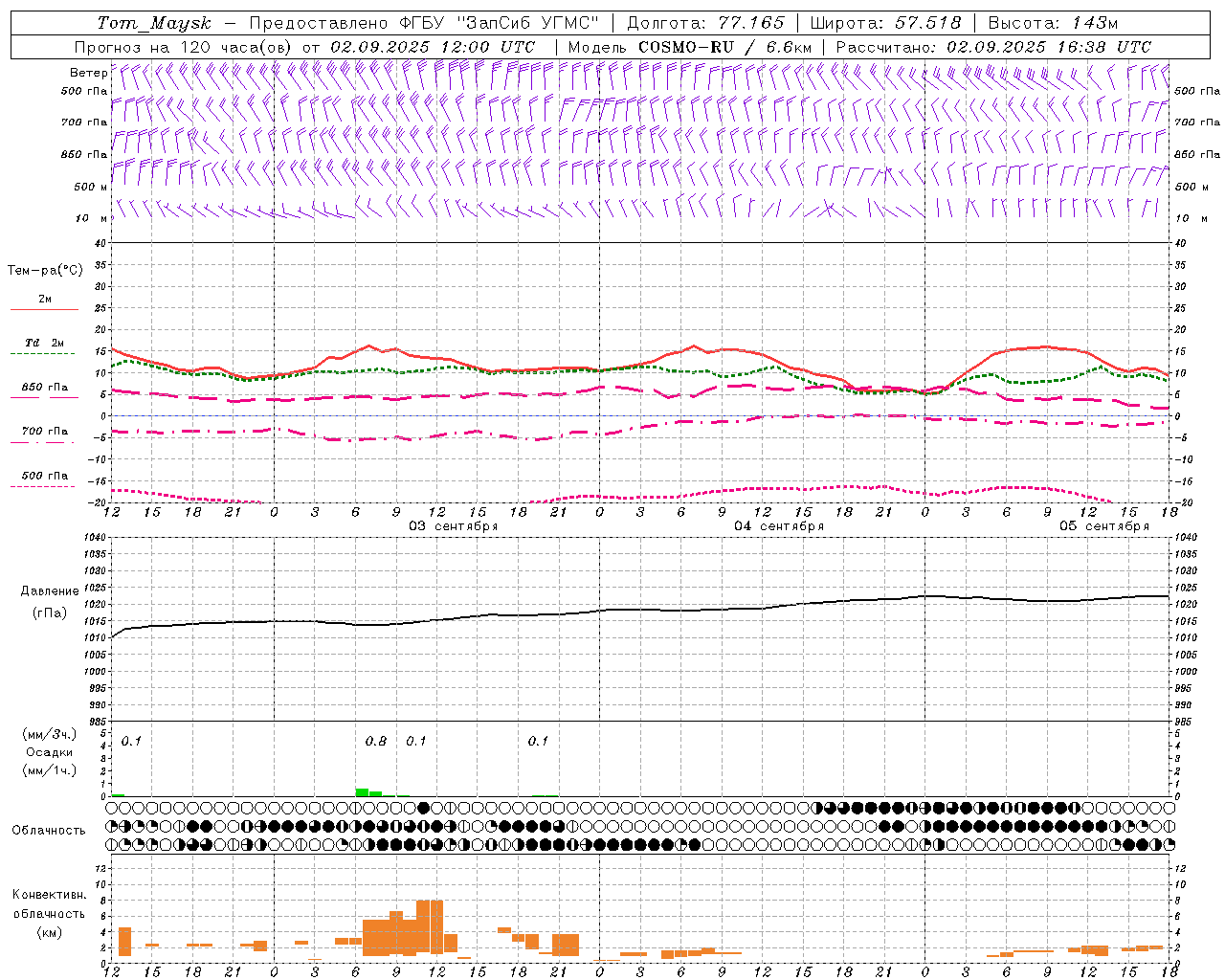This screenshot has height=980, width=1225.
Task: Click the (мм/3ч.) precipitation unit label
Action: [x=50, y=734]
